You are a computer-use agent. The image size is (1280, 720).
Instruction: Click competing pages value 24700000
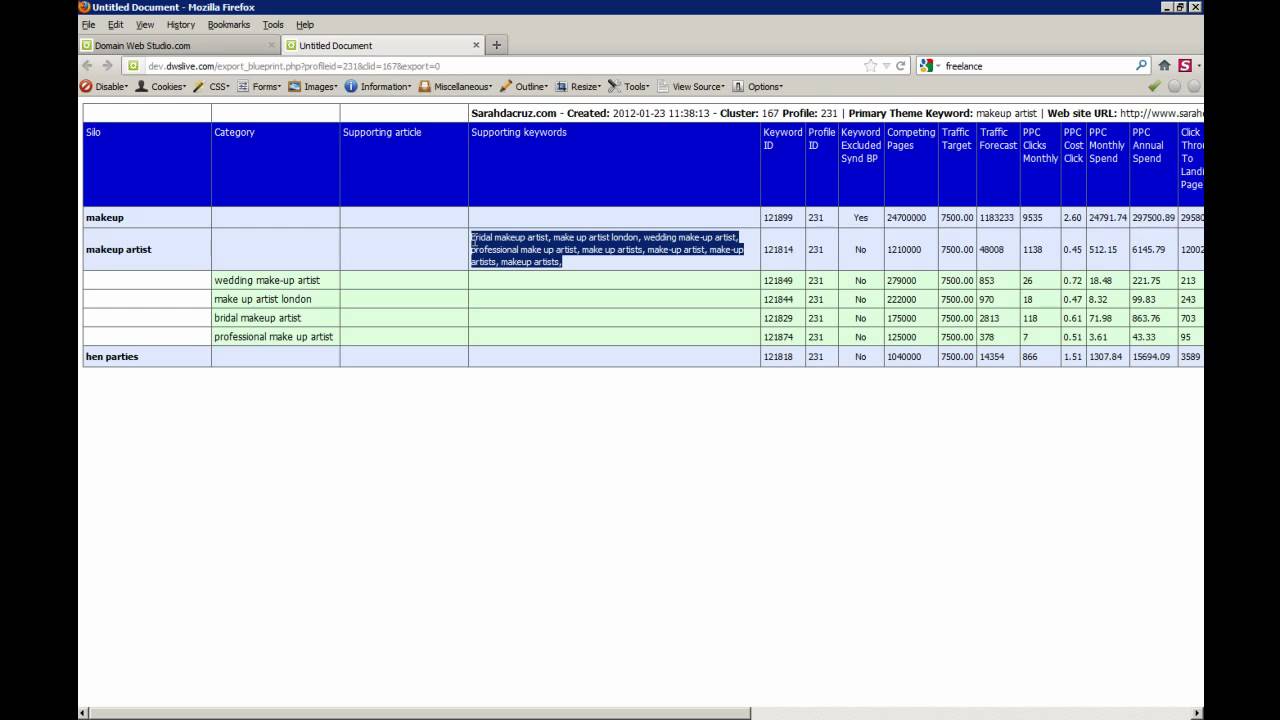point(907,217)
